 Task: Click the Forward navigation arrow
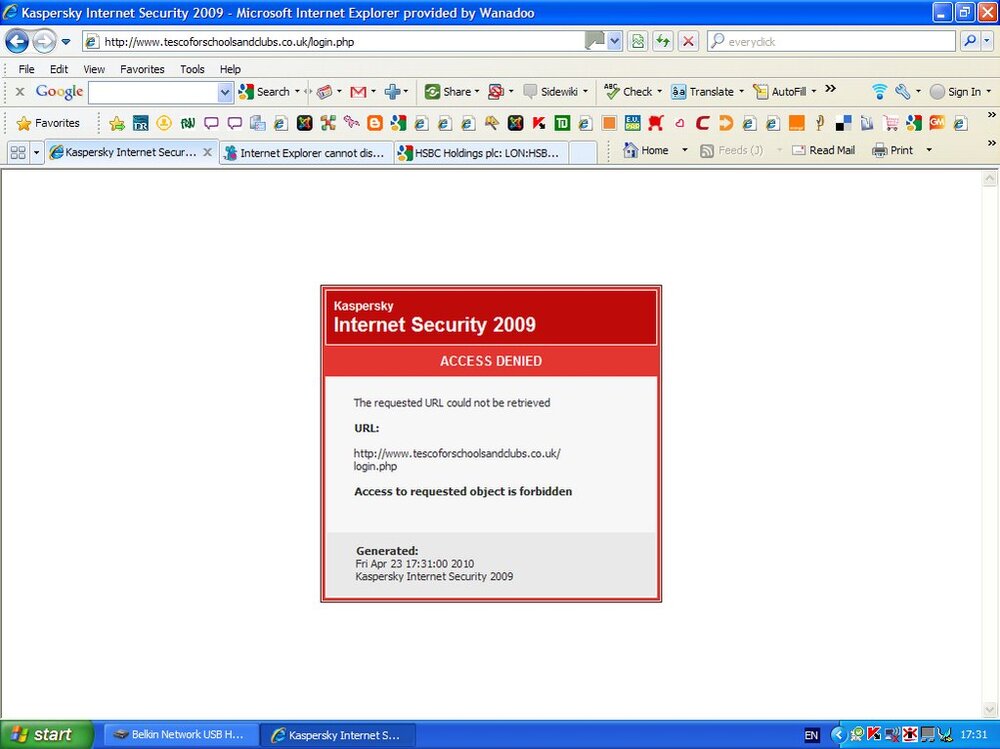44,42
